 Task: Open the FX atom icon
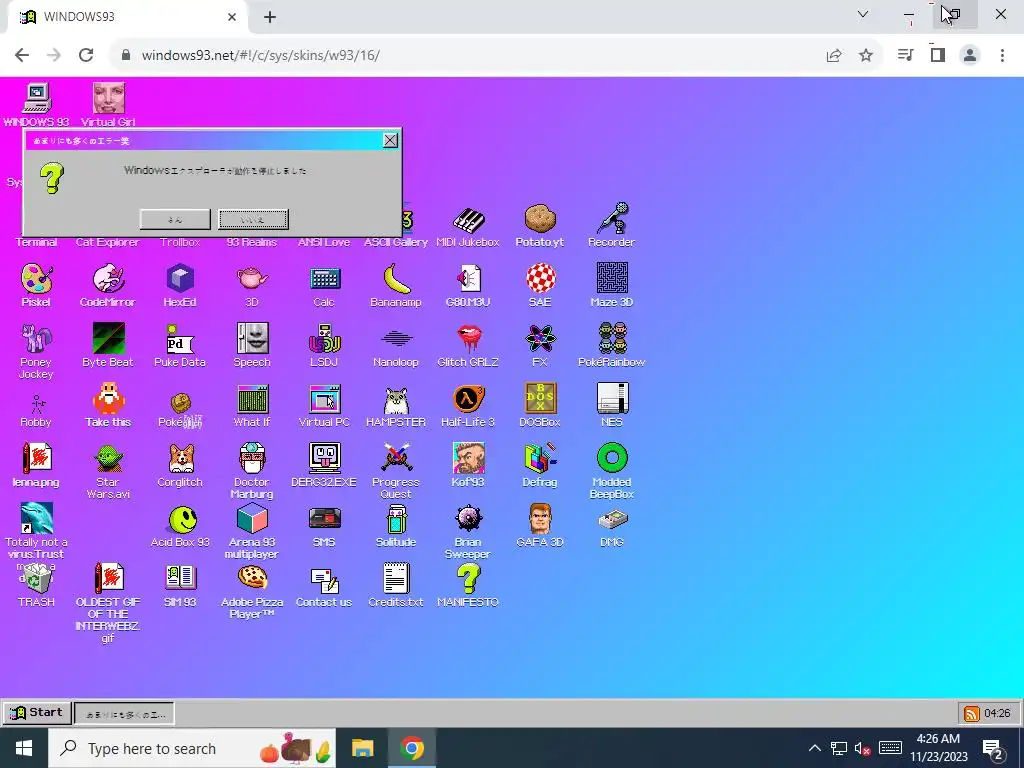click(x=541, y=339)
